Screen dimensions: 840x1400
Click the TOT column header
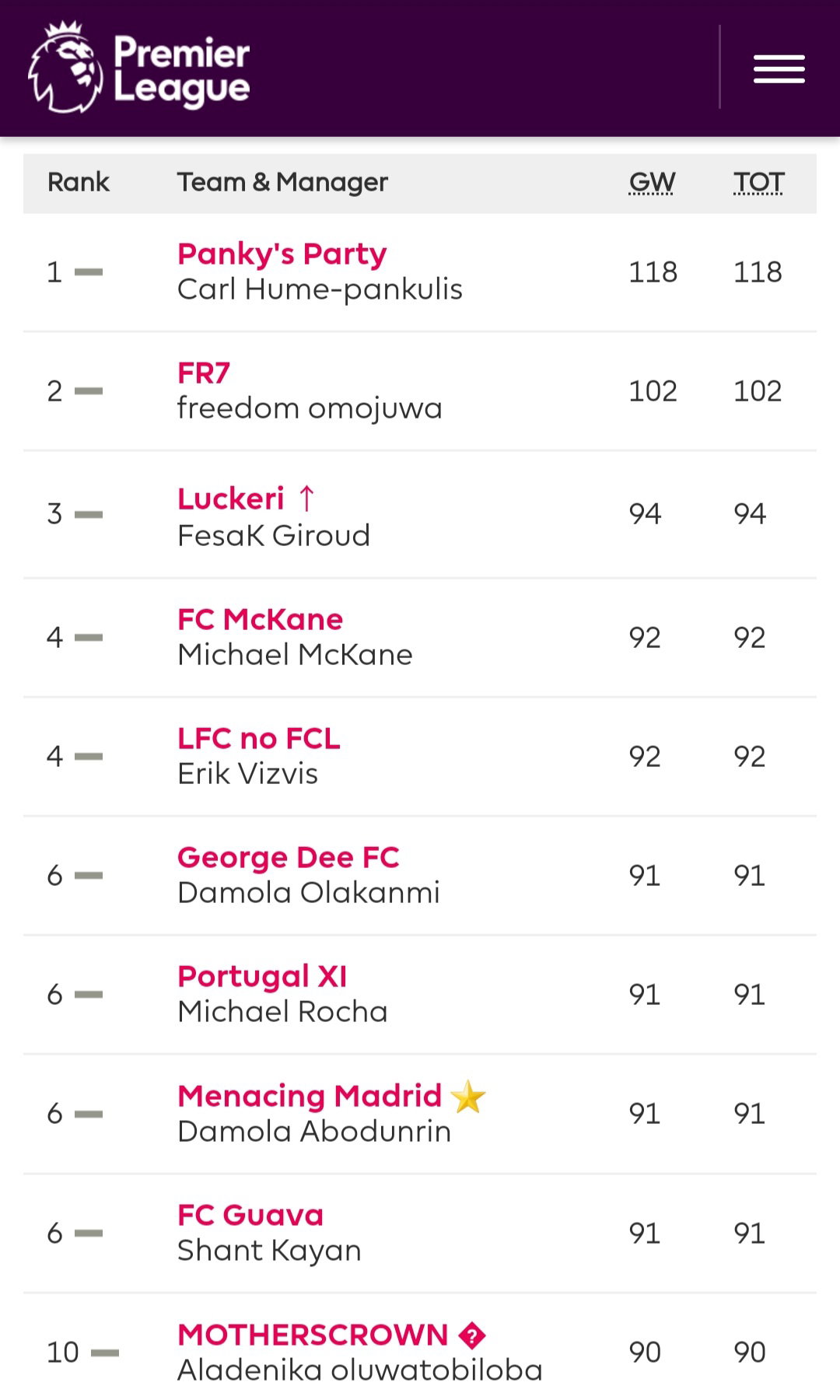click(x=758, y=182)
